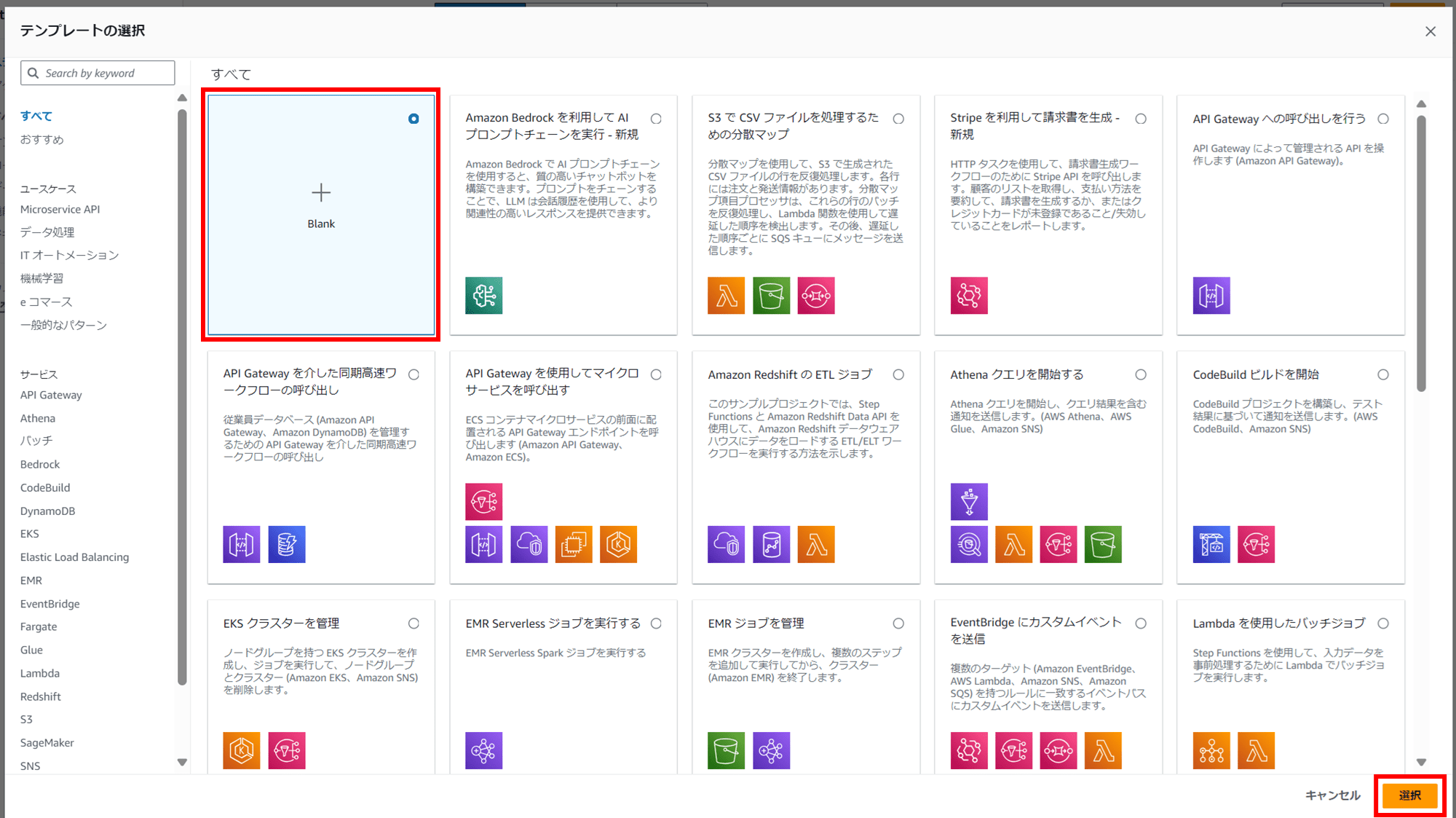The height and width of the screenshot is (818, 1456).
Task: Select the Stripe invoice generation radio button
Action: (1141, 119)
